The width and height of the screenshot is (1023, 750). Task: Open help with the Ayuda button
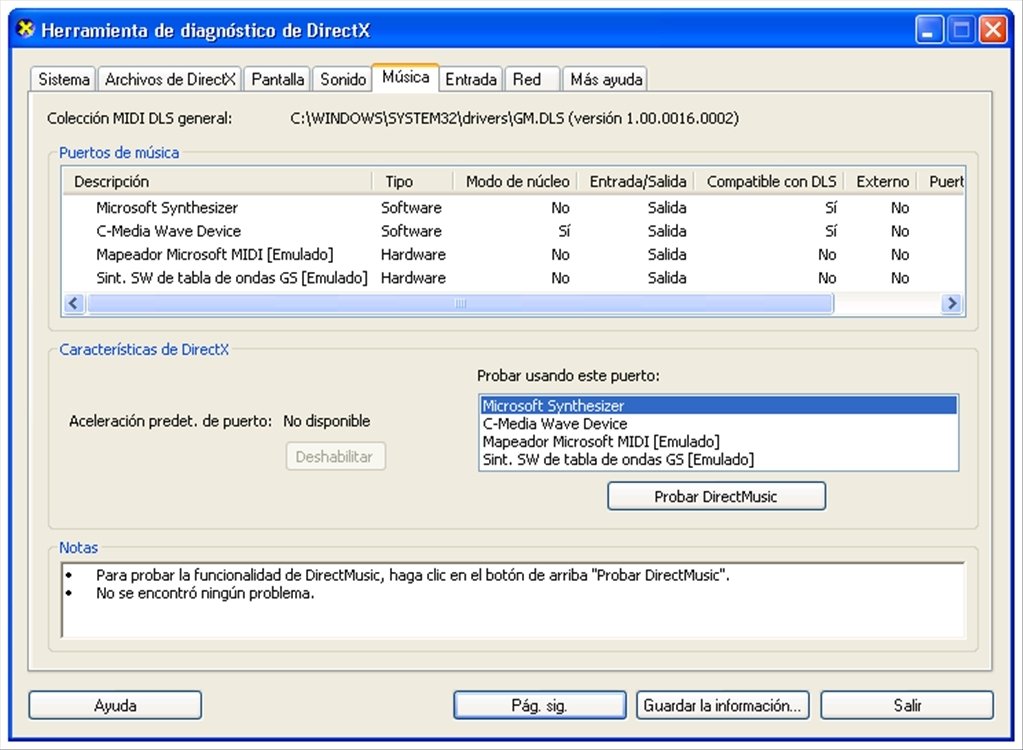click(x=115, y=705)
